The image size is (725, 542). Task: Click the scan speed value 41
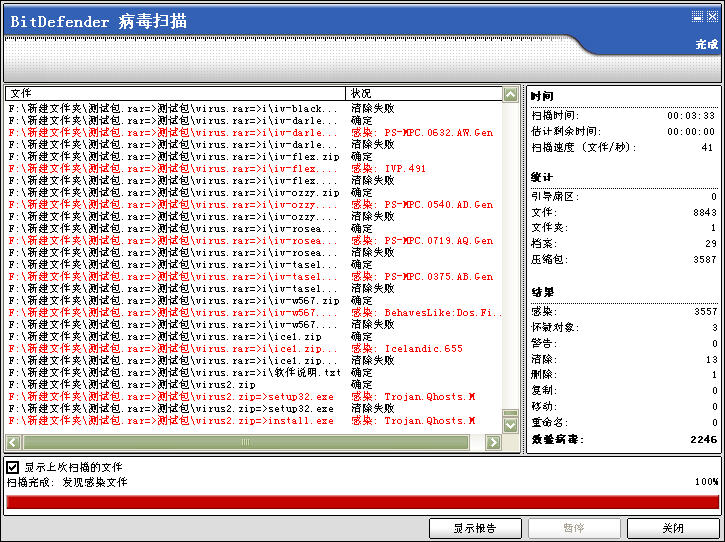click(707, 148)
